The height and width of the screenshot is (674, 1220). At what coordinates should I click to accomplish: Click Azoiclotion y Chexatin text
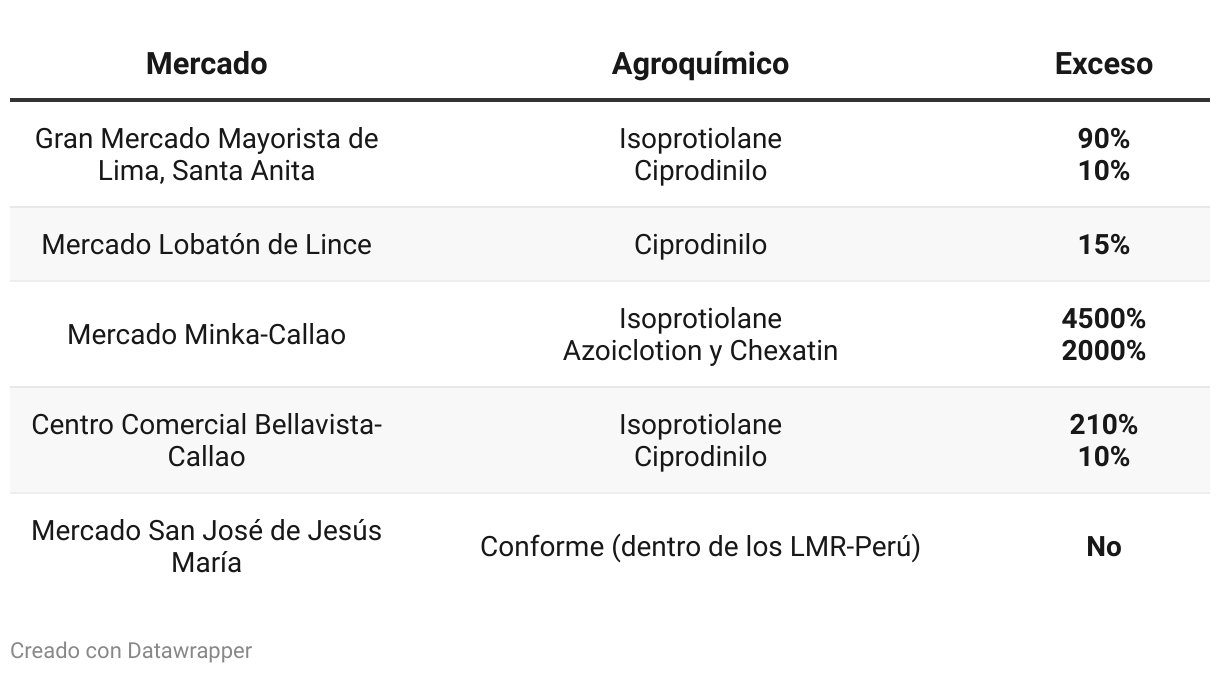[700, 351]
